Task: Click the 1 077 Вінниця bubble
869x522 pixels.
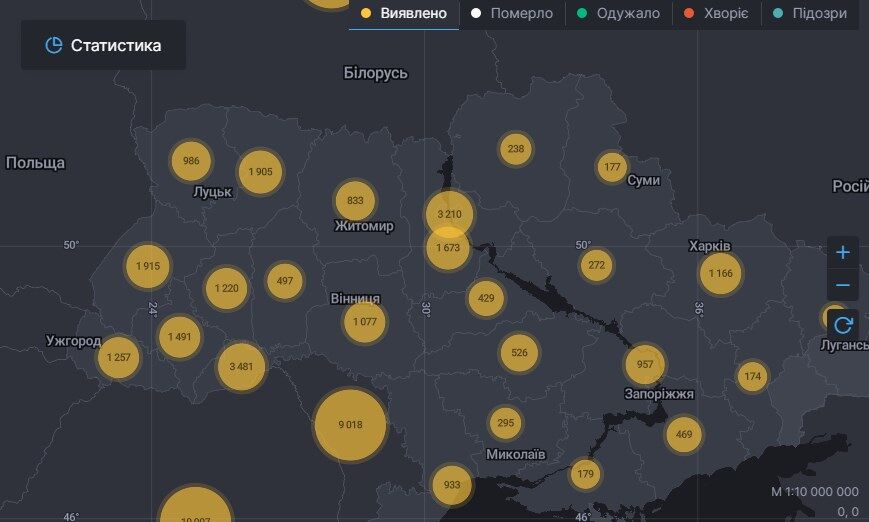Action: [364, 322]
